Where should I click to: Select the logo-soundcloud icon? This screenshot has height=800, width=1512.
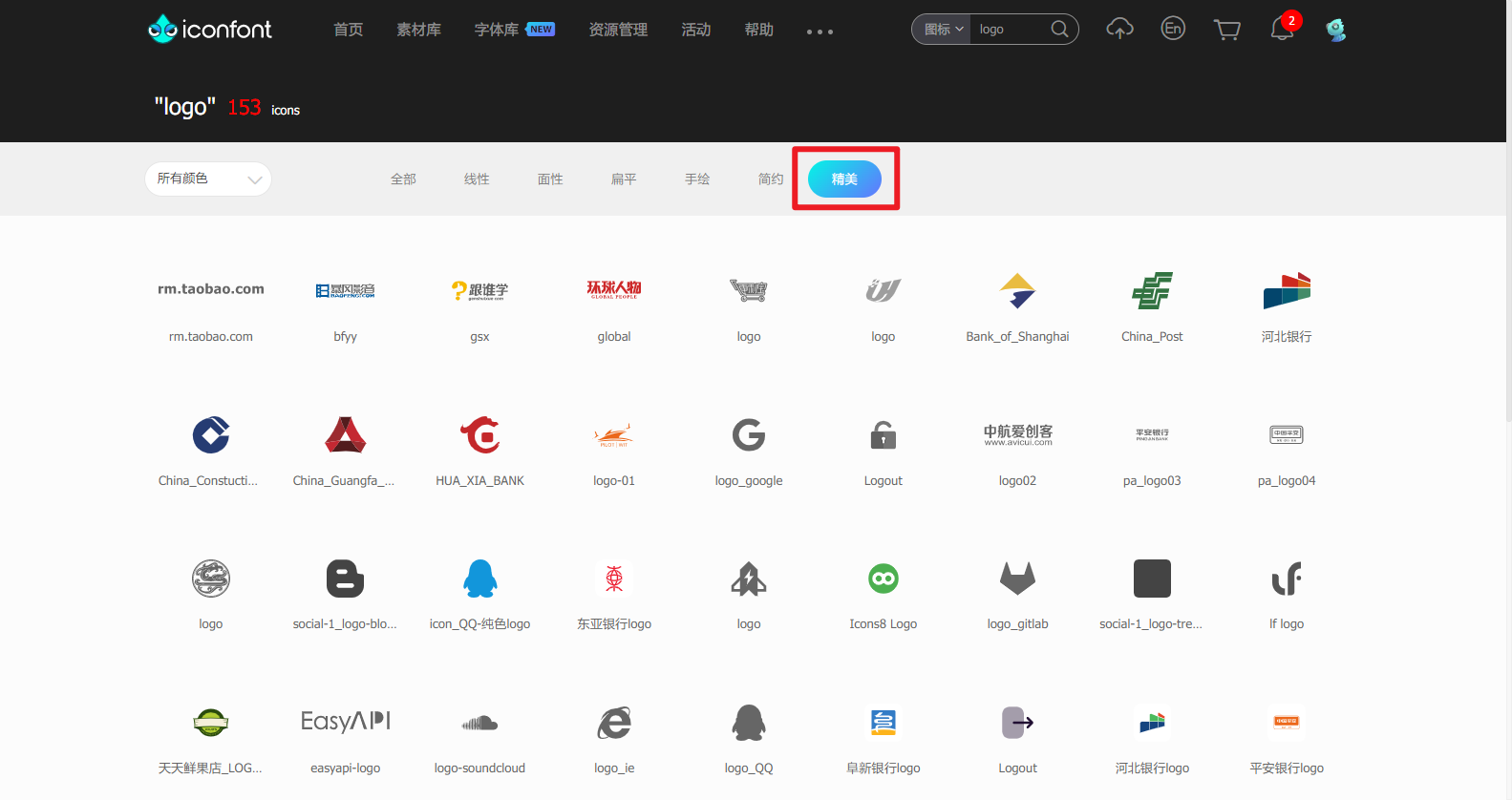pos(479,723)
